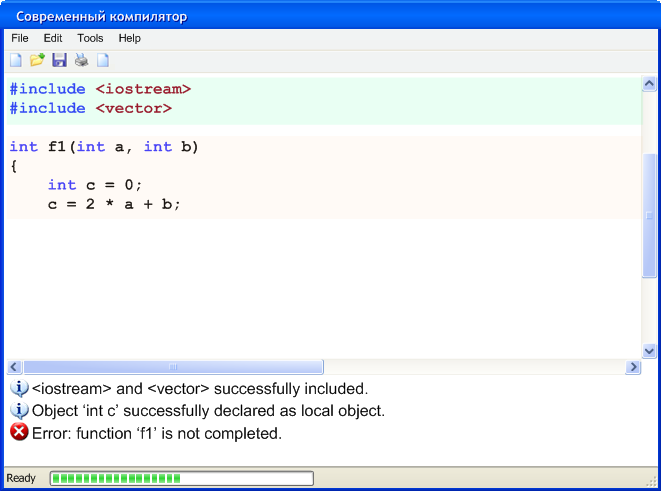661x491 pixels.
Task: Click the '#include <vector>' code line
Action: 91,109
